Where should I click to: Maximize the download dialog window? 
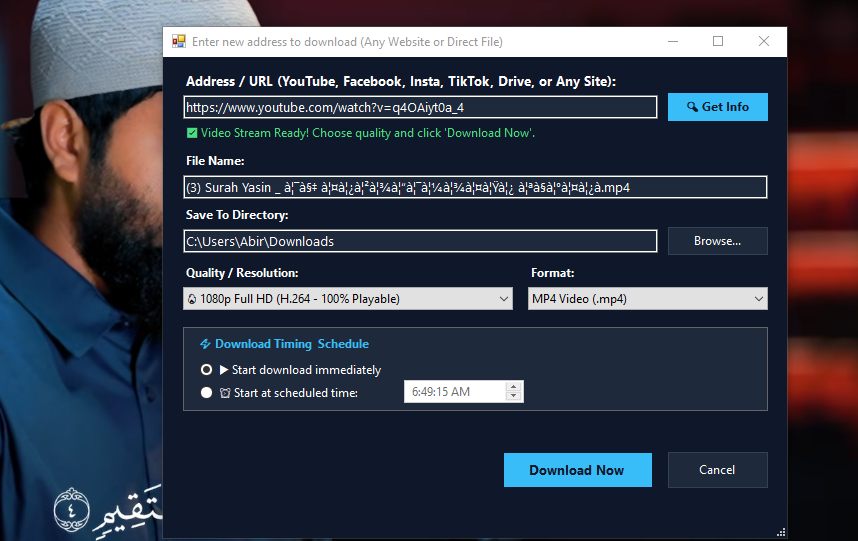pyautogui.click(x=718, y=42)
